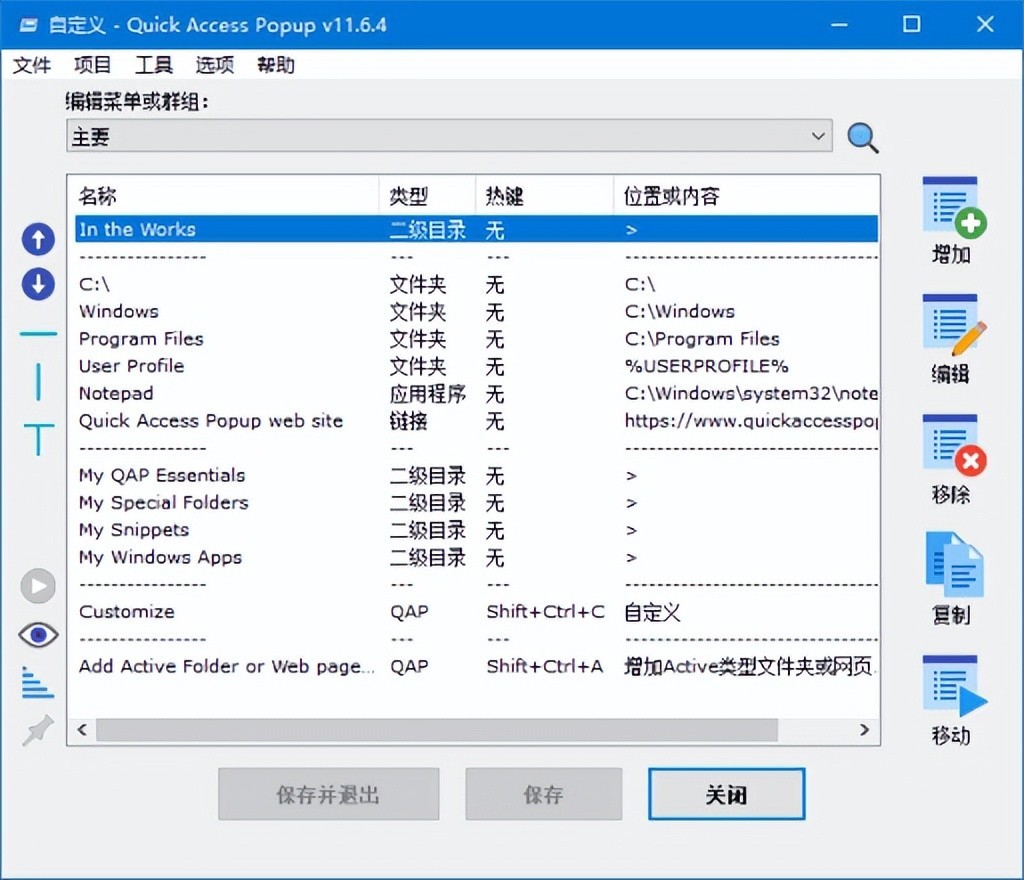Minimize the Quick Access Popup window

[x=839, y=25]
